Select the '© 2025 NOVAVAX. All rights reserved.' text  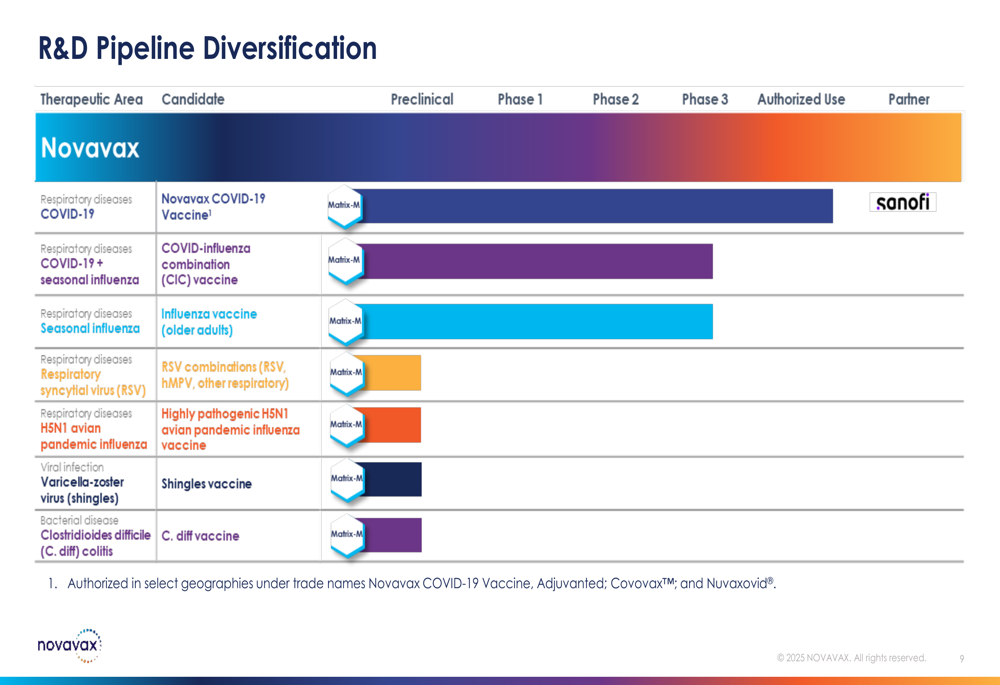(851, 658)
